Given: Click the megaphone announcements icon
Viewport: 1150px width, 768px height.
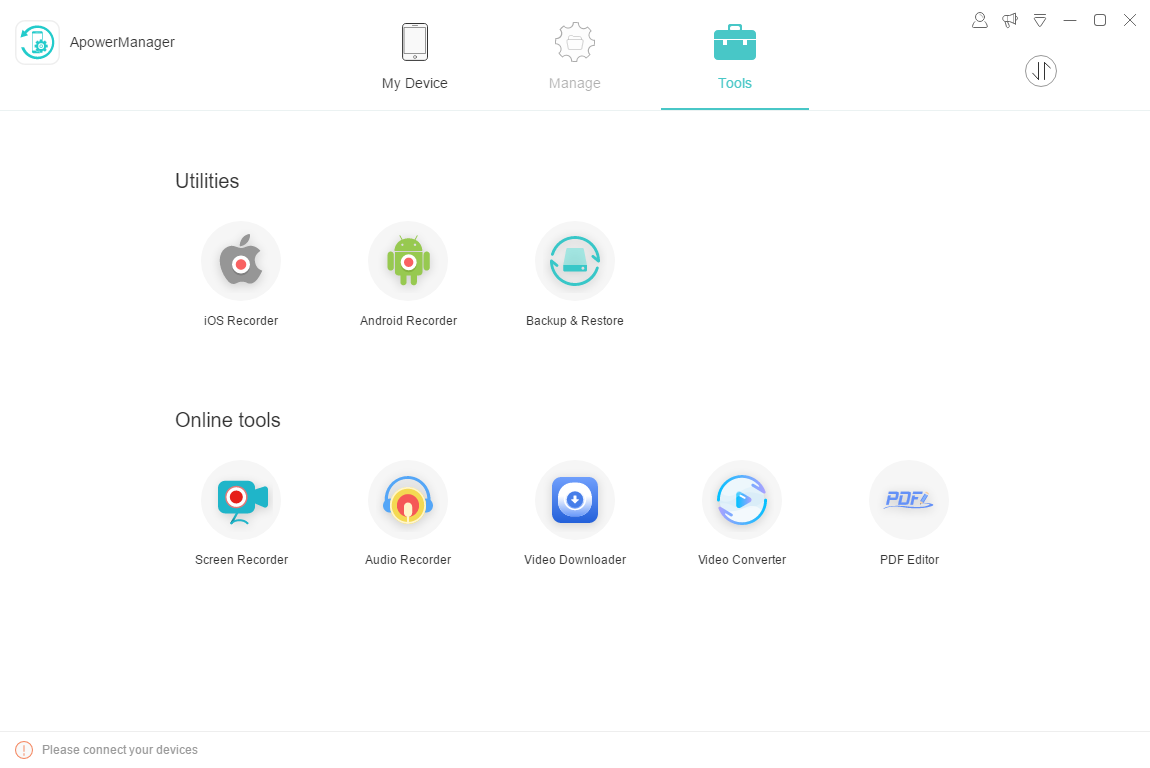Looking at the screenshot, I should (1010, 20).
